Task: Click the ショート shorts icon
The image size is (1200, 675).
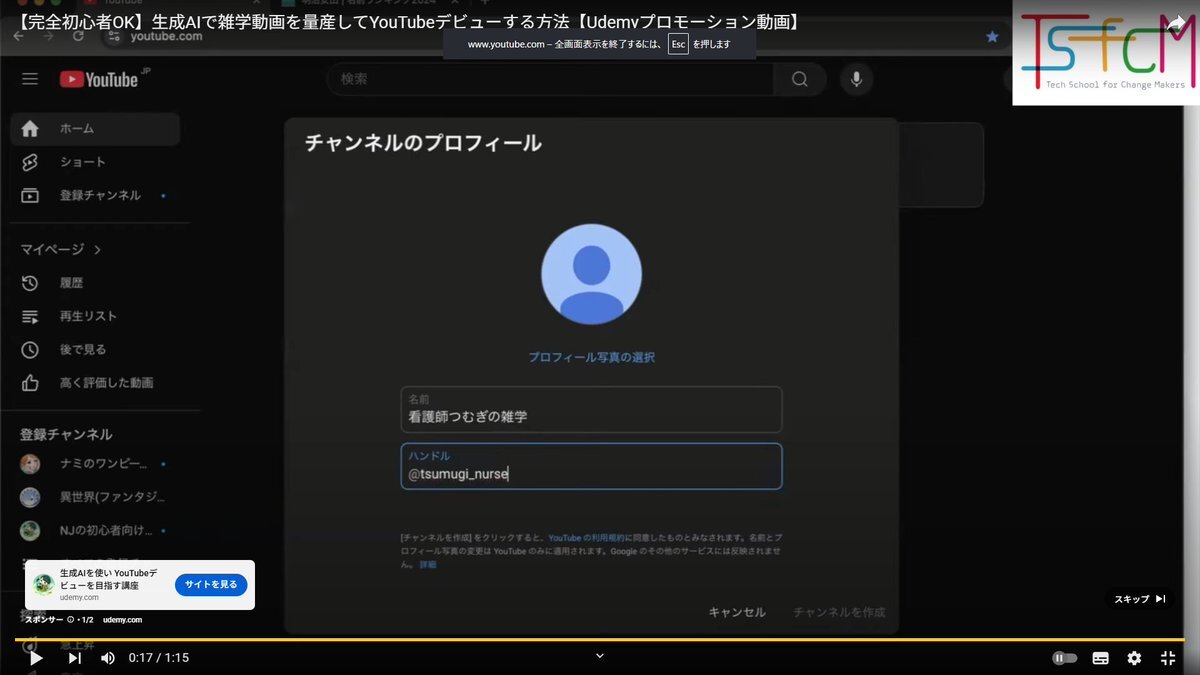Action: click(x=30, y=162)
